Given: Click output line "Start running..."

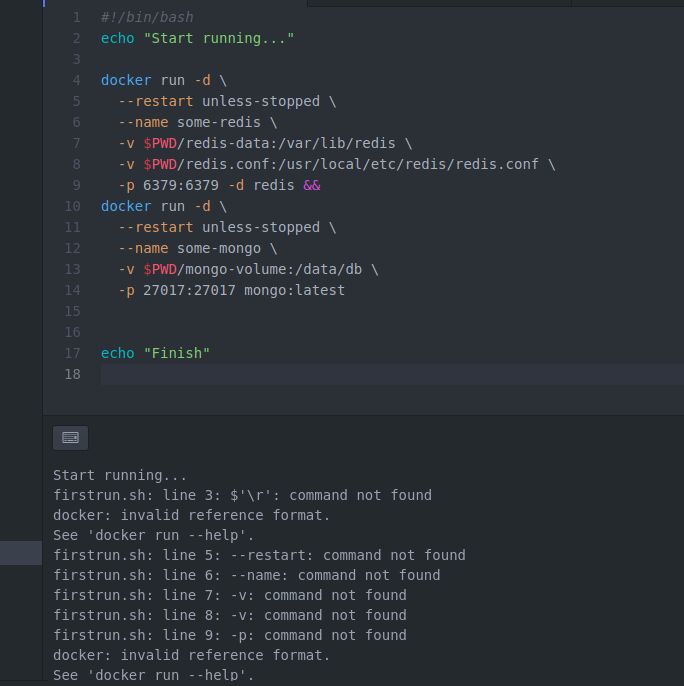Looking at the screenshot, I should pos(119,475).
